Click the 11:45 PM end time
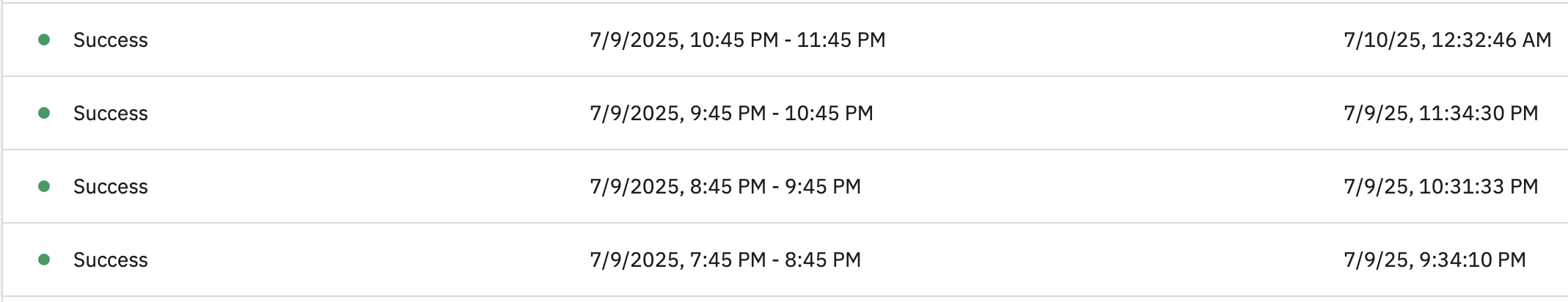This screenshot has height=302, width=1568. tap(841, 40)
